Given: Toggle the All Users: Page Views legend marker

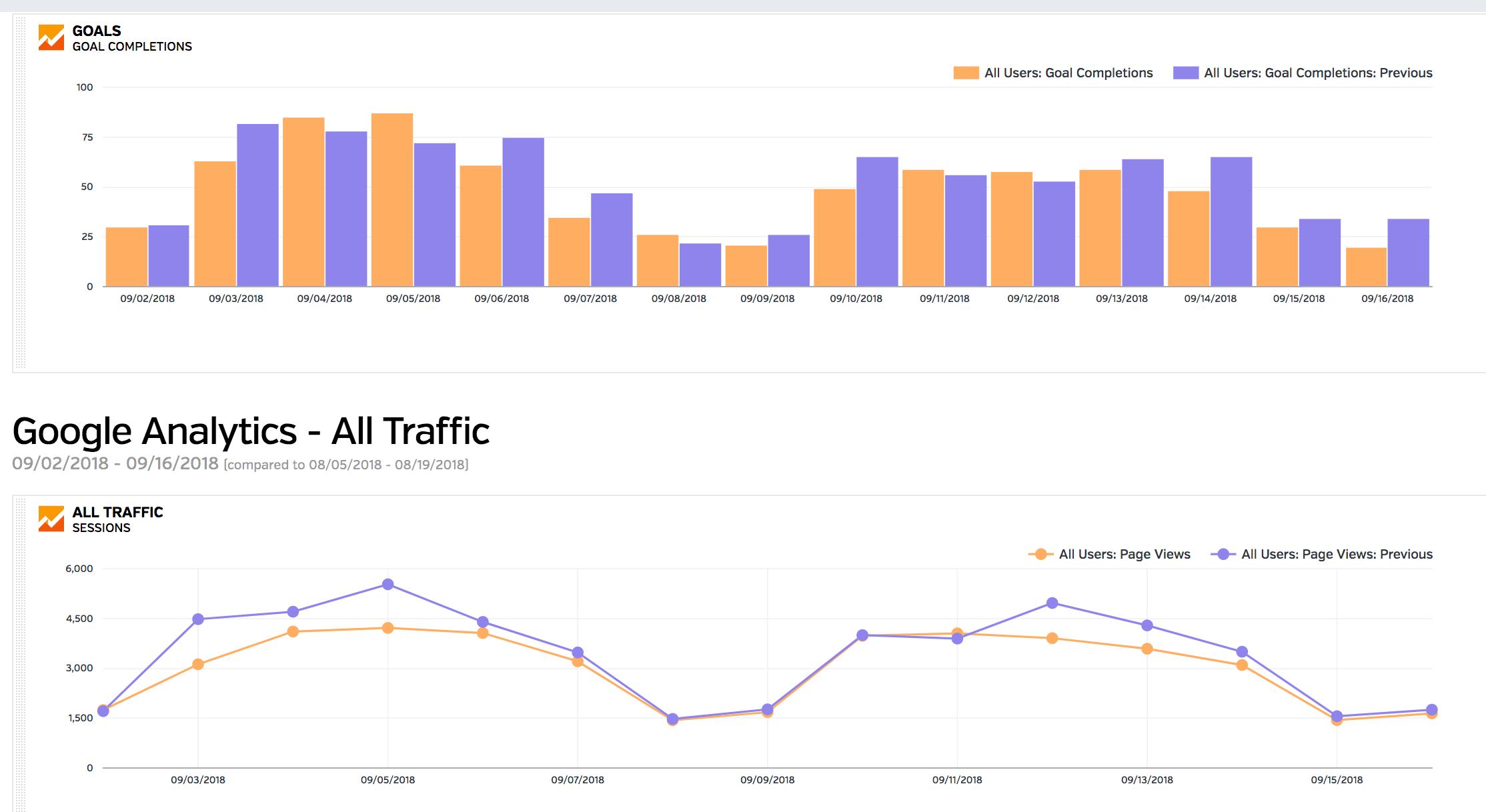Looking at the screenshot, I should (x=1040, y=554).
